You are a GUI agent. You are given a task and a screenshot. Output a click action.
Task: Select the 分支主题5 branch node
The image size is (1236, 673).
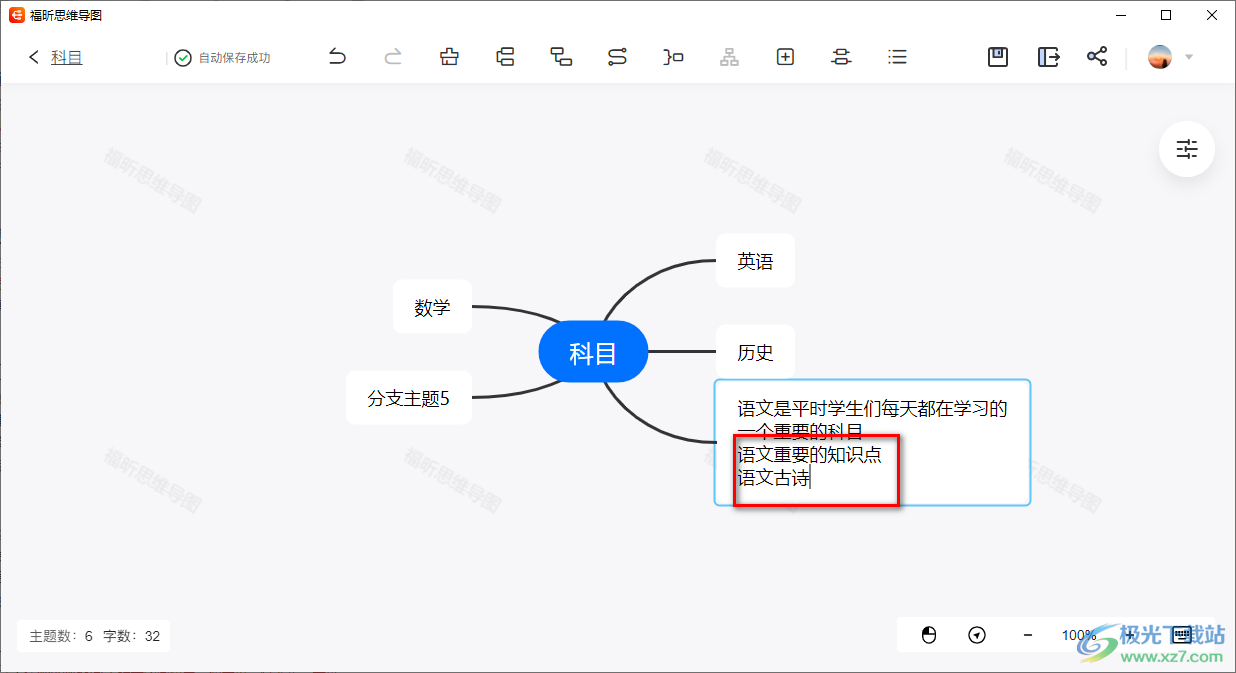point(408,398)
